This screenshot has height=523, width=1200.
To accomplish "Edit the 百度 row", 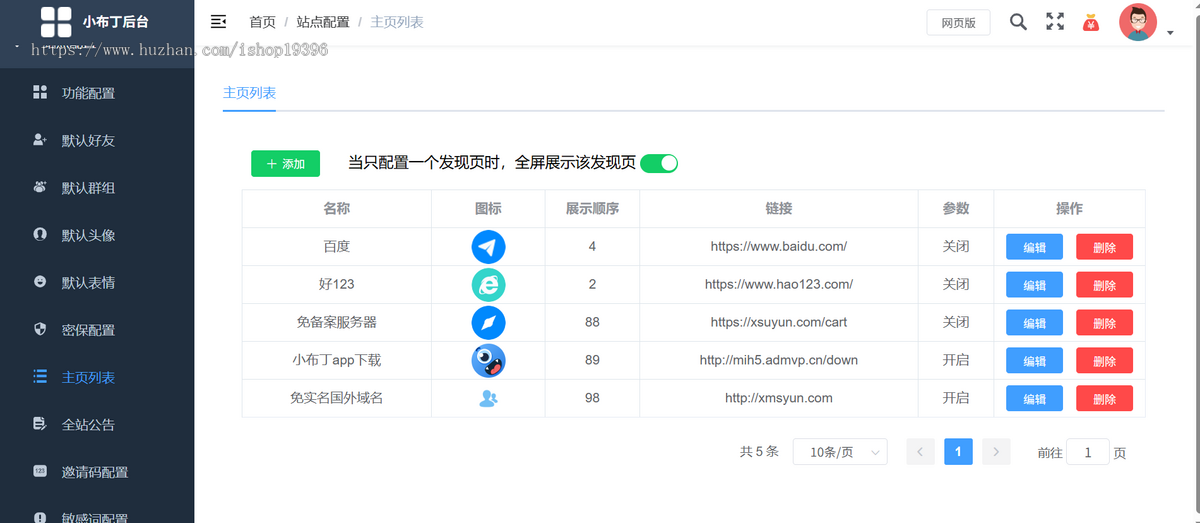I will point(1034,247).
